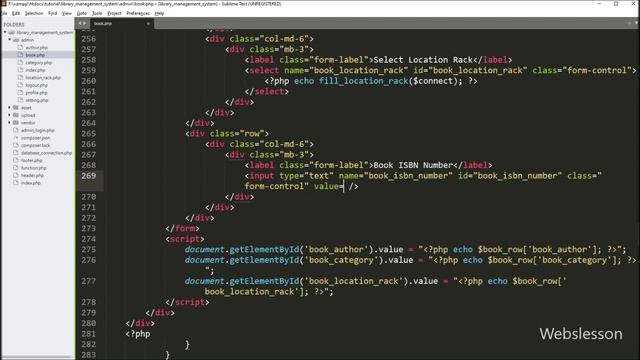Click the 'Select Location Rack' label text
This screenshot has width=640, height=360.
423,60
